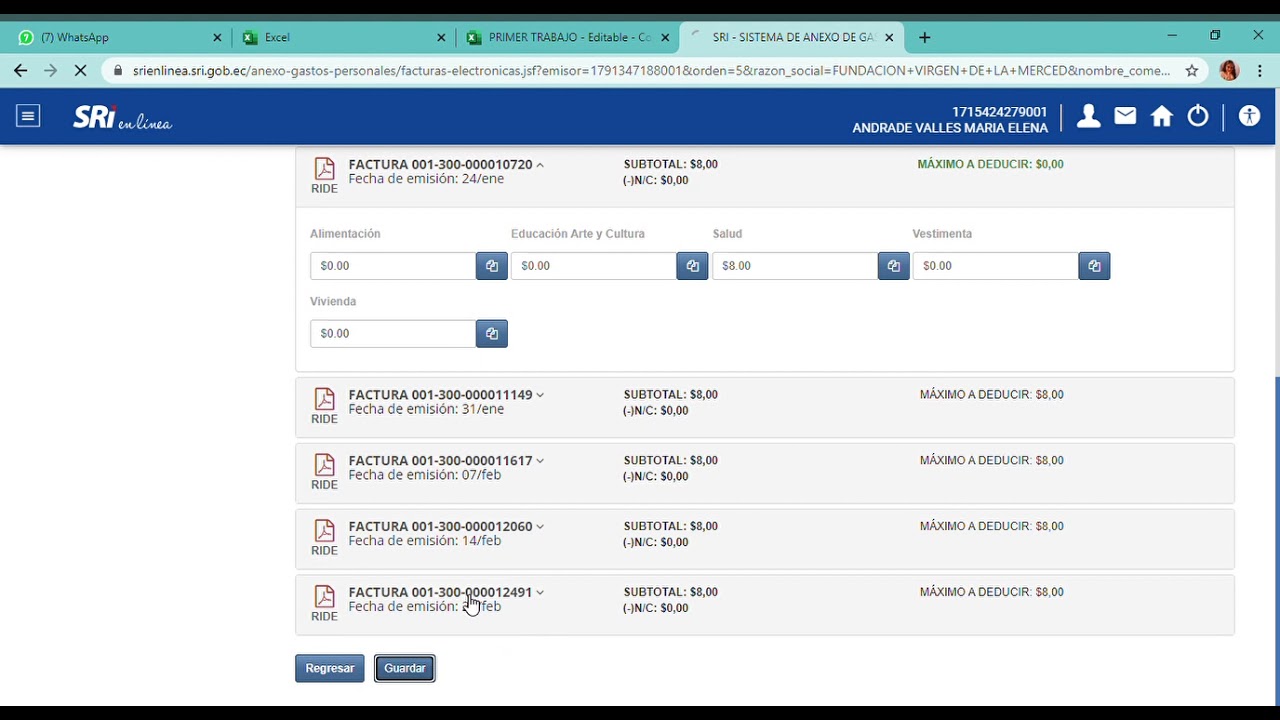The width and height of the screenshot is (1280, 720).
Task: Click the Salud amount field
Action: point(795,266)
